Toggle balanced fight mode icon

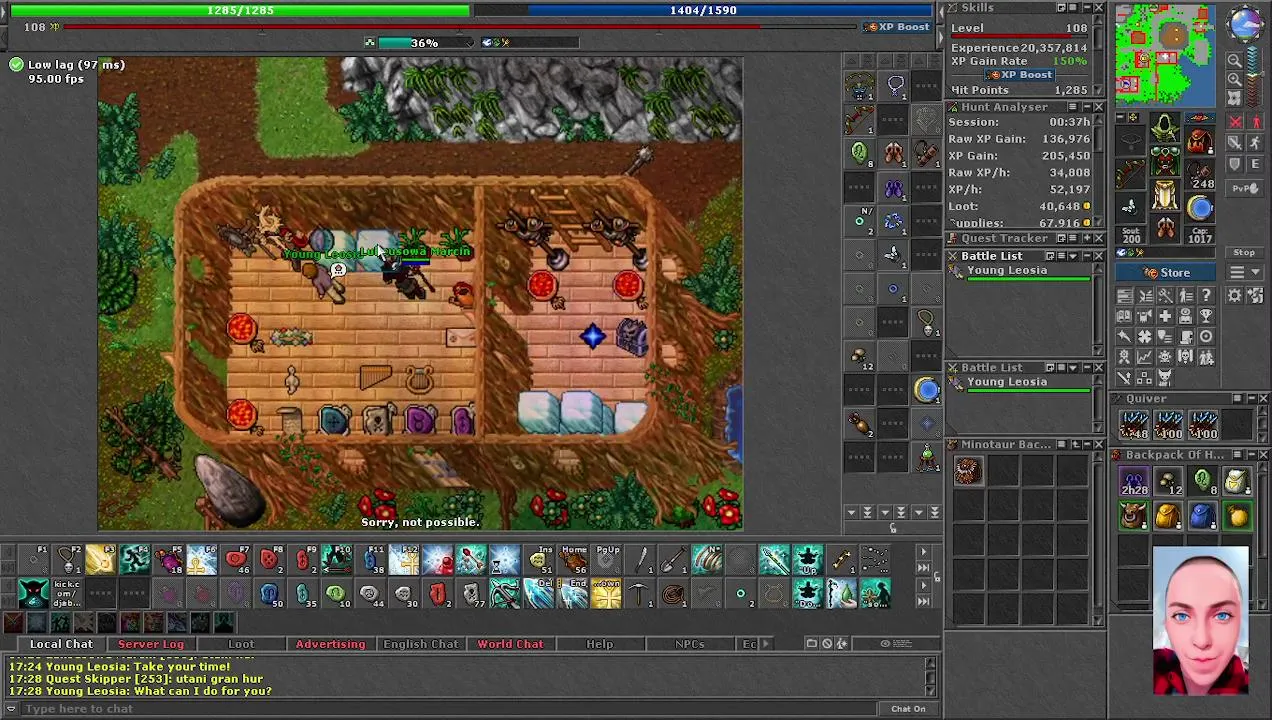point(1235,142)
